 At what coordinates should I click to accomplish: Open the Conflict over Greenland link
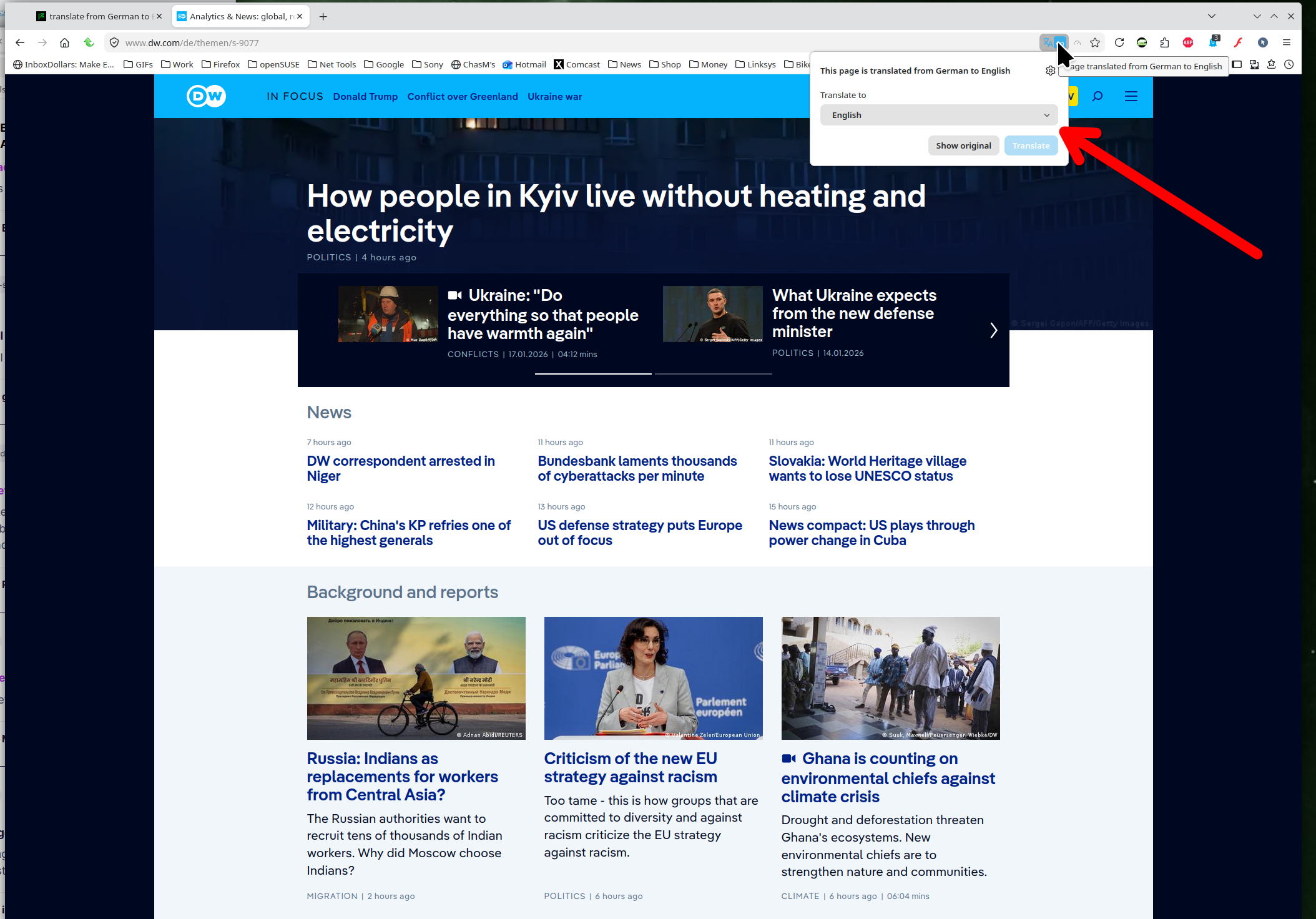[x=462, y=97]
